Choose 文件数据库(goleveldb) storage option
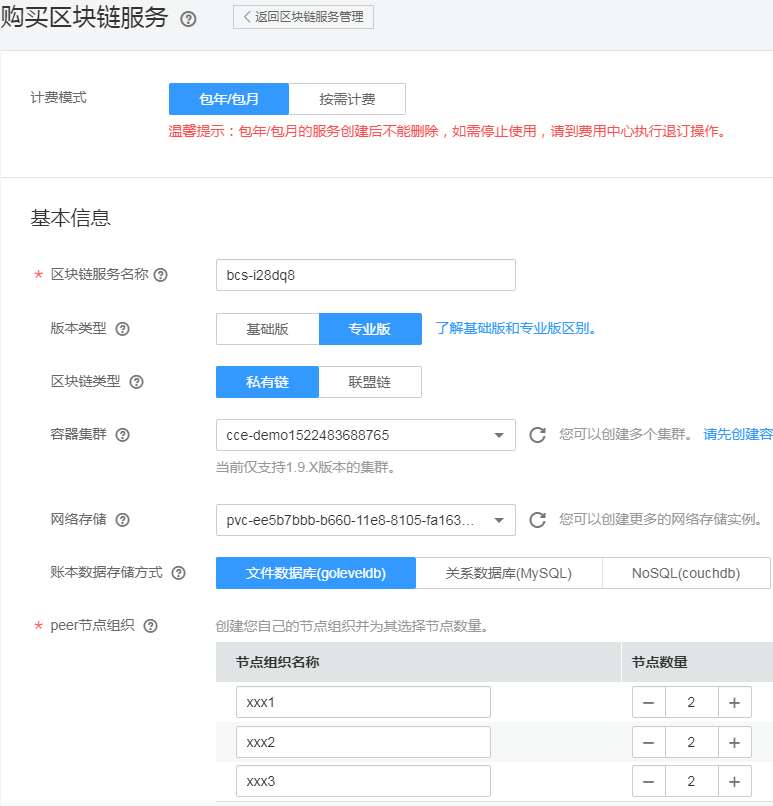This screenshot has width=773, height=806. (316, 573)
